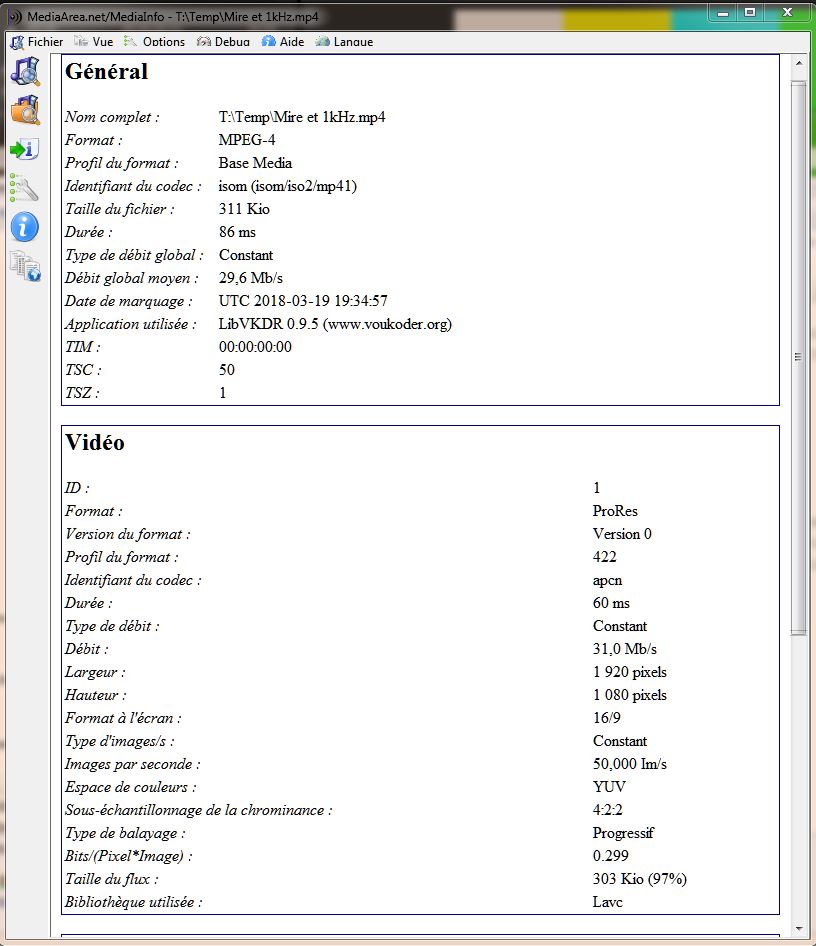The height and width of the screenshot is (946, 816).
Task: Click the '16/9' aspect ratio value
Action: click(x=607, y=718)
